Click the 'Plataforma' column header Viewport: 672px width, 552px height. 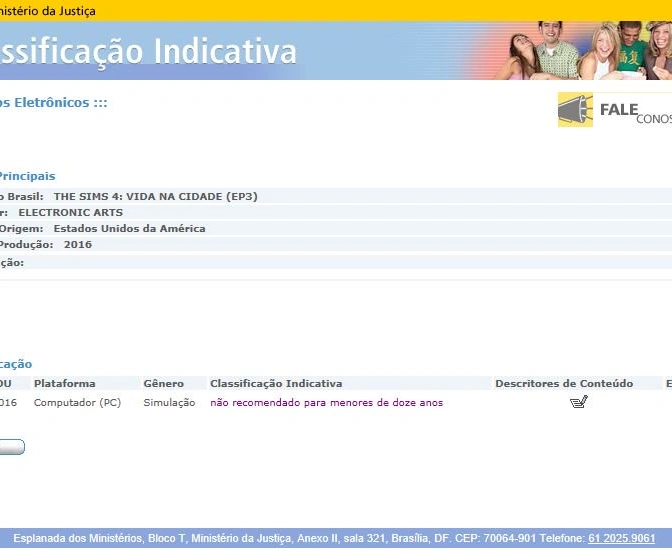(x=65, y=384)
